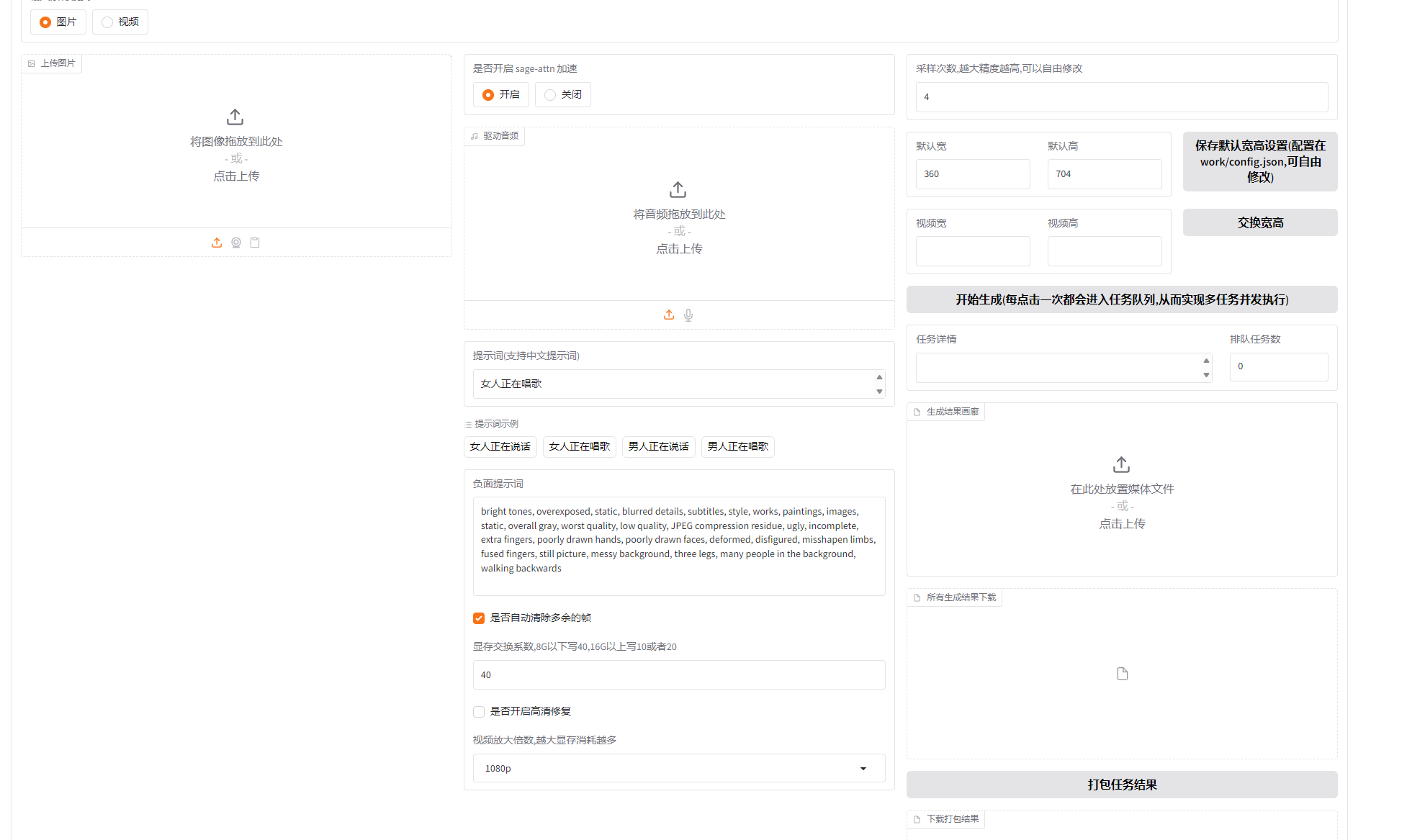Click upload icon below audio drop area
The image size is (1425, 840).
pos(669,315)
